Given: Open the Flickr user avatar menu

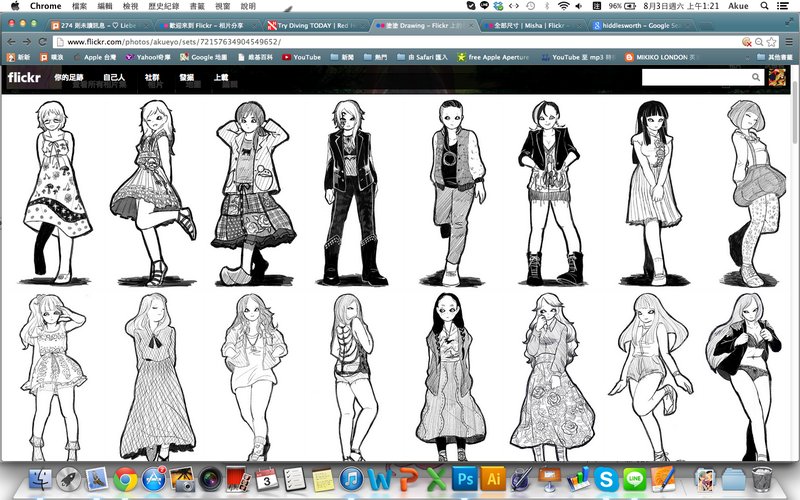Looking at the screenshot, I should [x=777, y=77].
